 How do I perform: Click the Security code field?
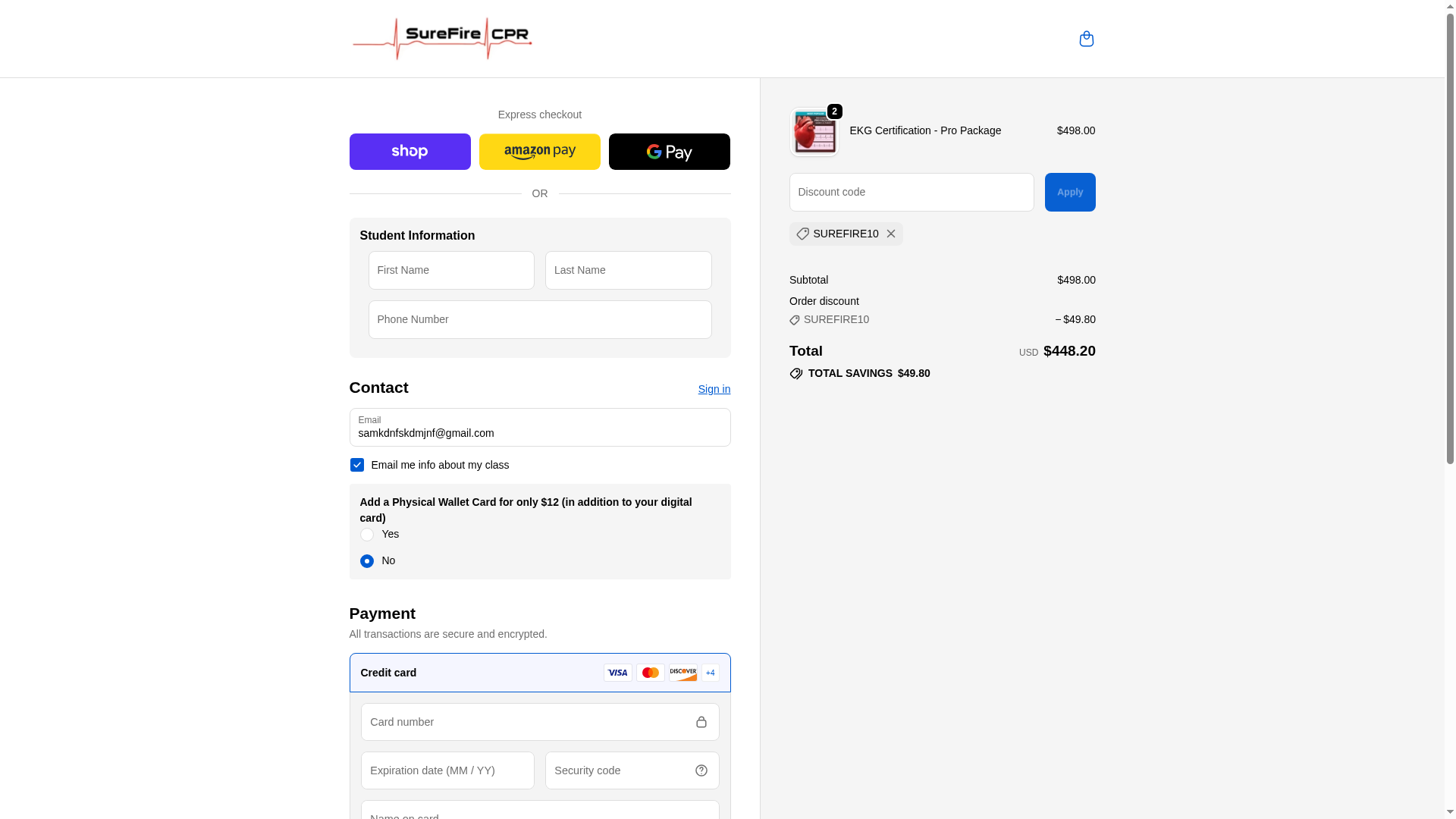coord(632,770)
